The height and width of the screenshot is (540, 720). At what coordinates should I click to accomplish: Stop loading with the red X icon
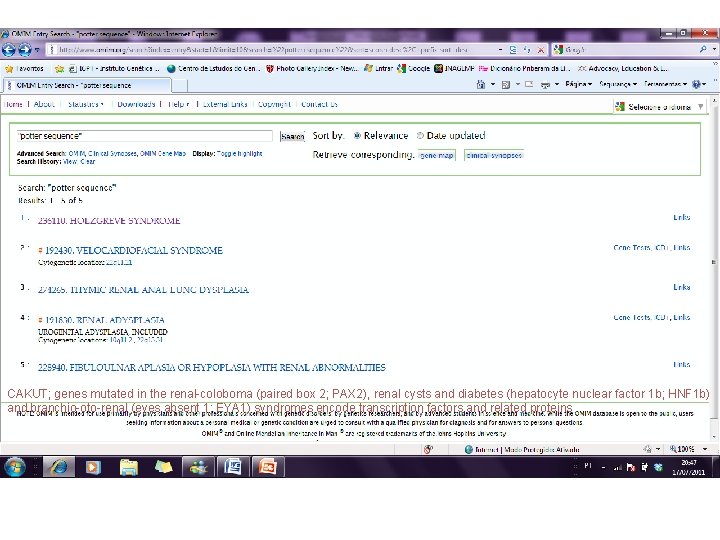click(x=541, y=50)
